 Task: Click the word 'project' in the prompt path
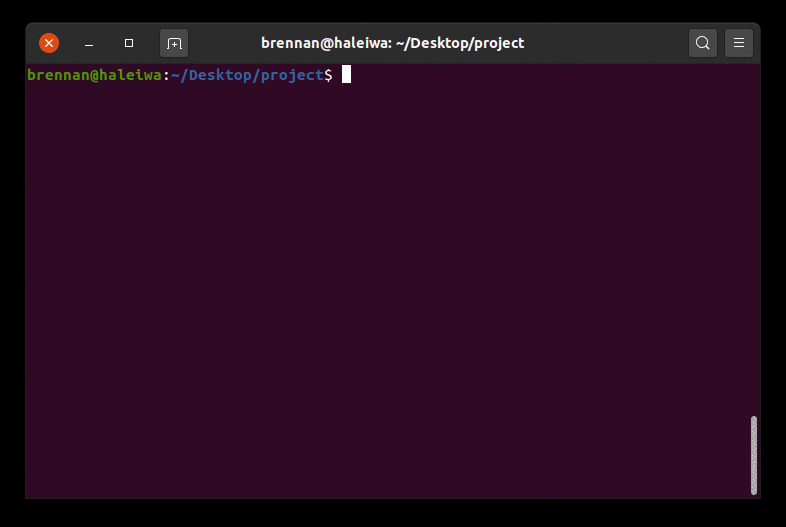[292, 76]
